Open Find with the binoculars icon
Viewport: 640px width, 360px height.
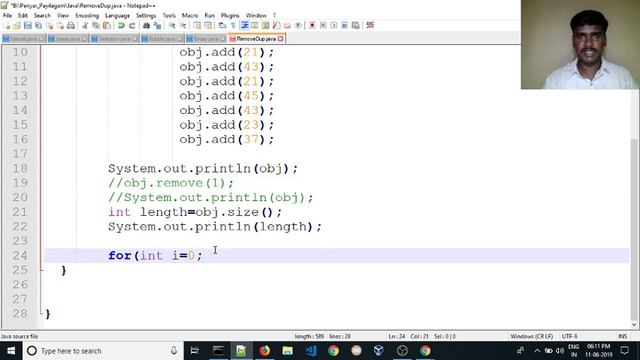tap(146, 25)
